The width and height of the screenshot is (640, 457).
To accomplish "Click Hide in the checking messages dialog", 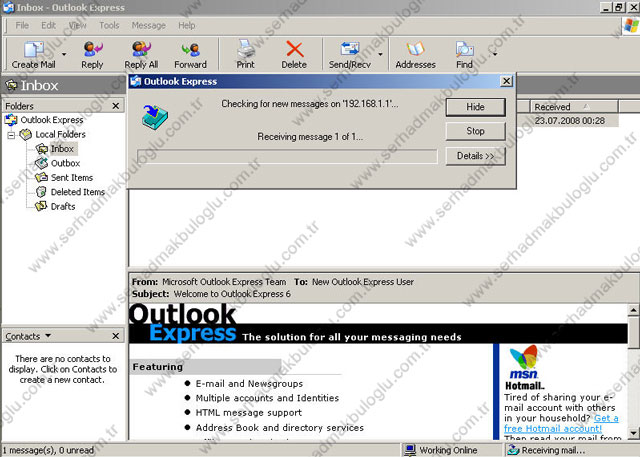I will click(x=476, y=107).
